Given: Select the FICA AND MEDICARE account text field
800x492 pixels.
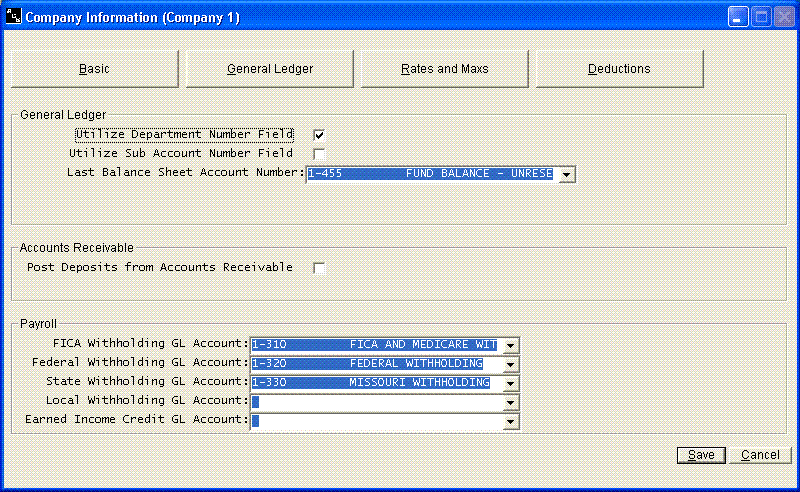Looking at the screenshot, I should (x=375, y=345).
